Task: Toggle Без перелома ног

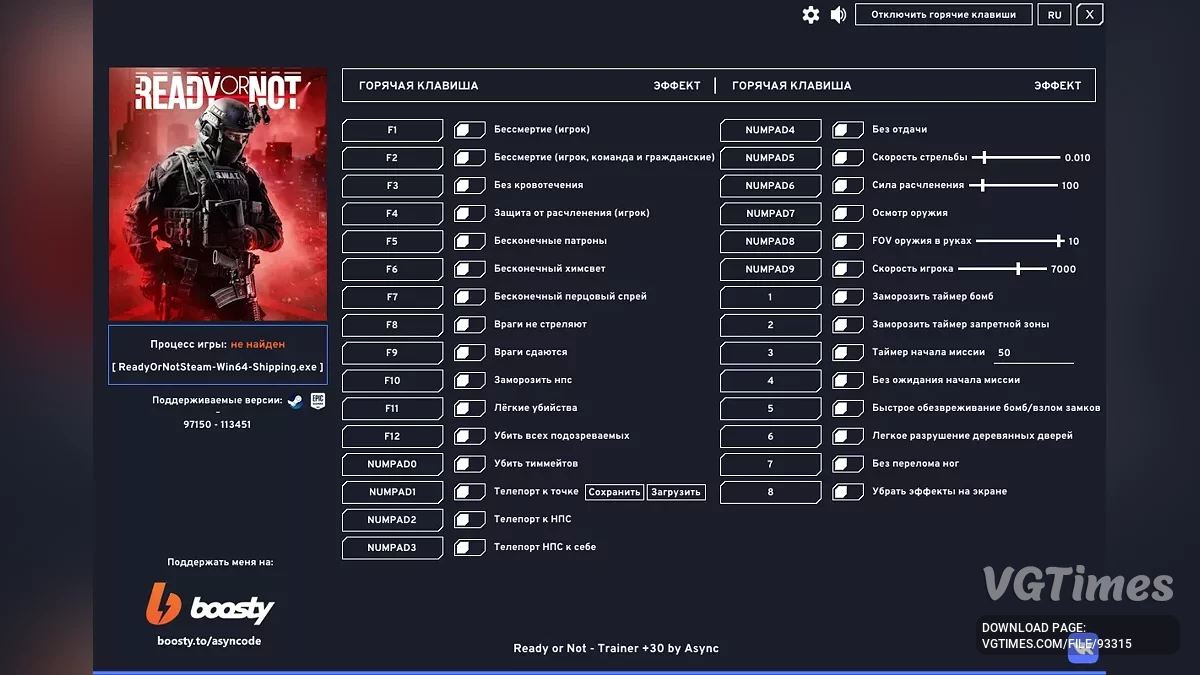Action: tap(848, 464)
